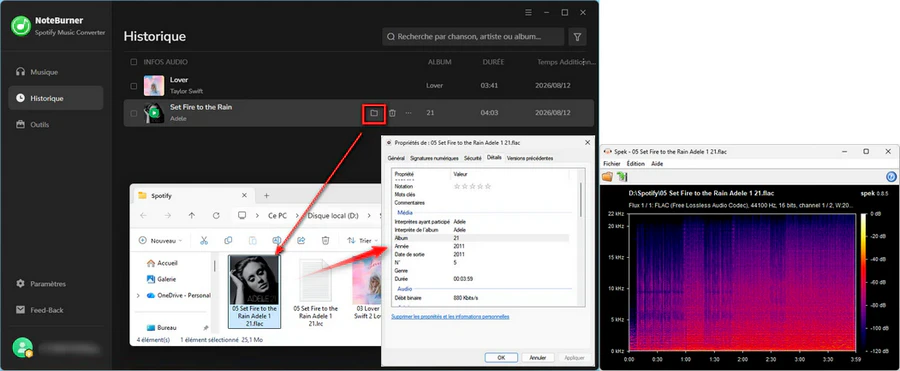Viewport: 900px width, 371px height.
Task: Refresh the File Explorer folder
Action: pos(216,215)
